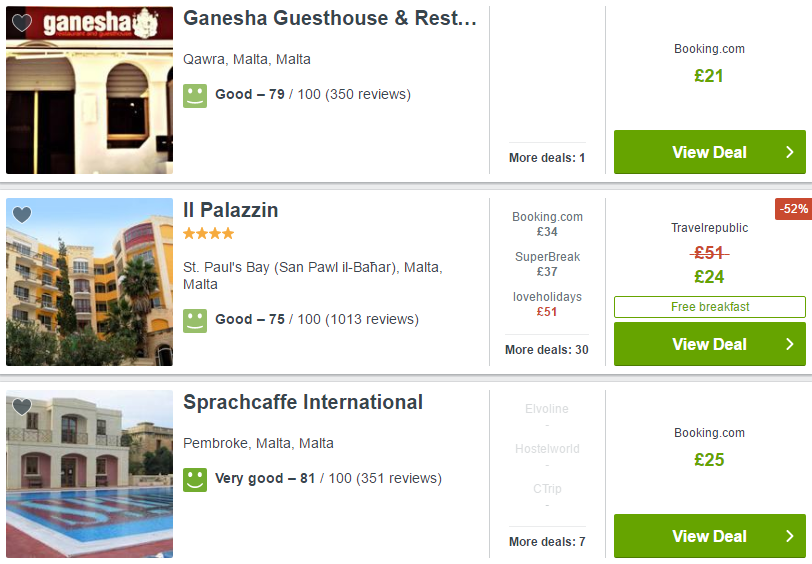Expand More deals: 30 for Il Palazzin
Image resolution: width=812 pixels, height=564 pixels.
pyautogui.click(x=547, y=350)
